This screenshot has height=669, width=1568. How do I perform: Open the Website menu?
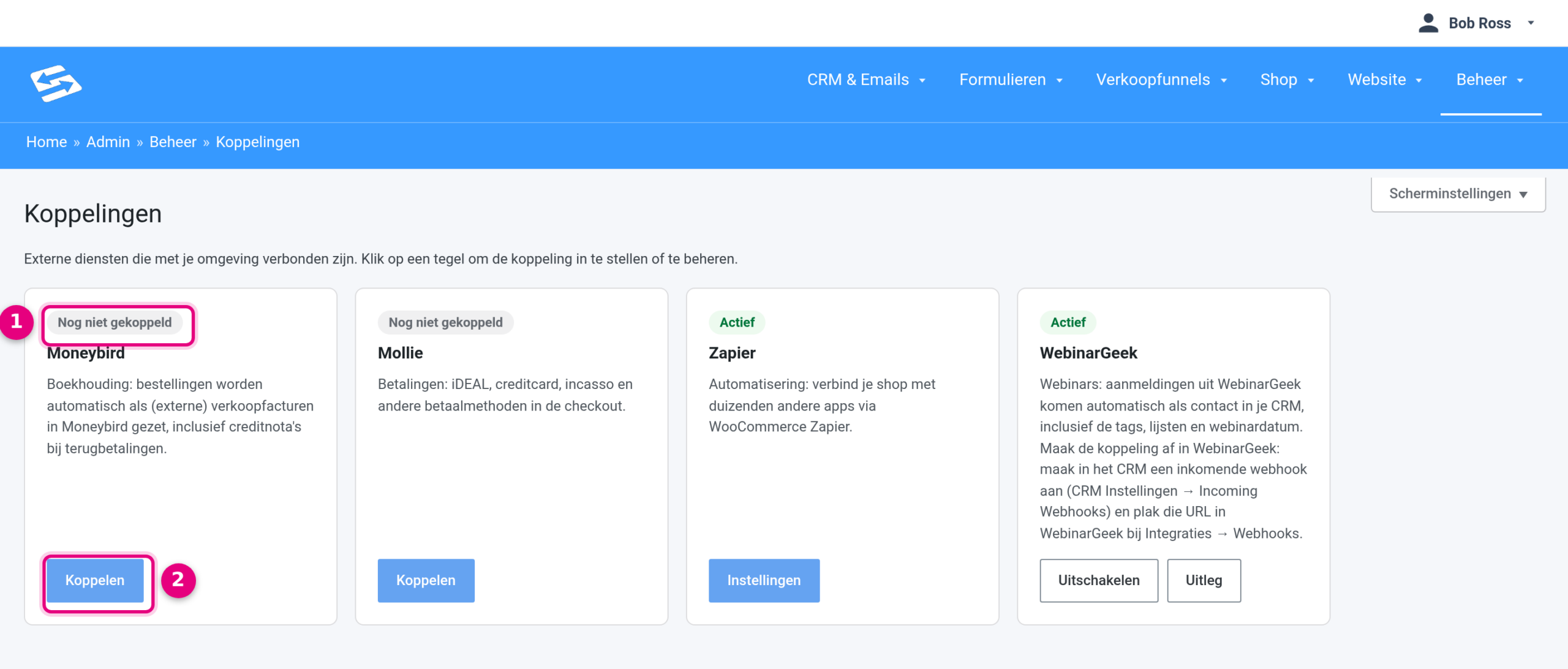pyautogui.click(x=1384, y=80)
